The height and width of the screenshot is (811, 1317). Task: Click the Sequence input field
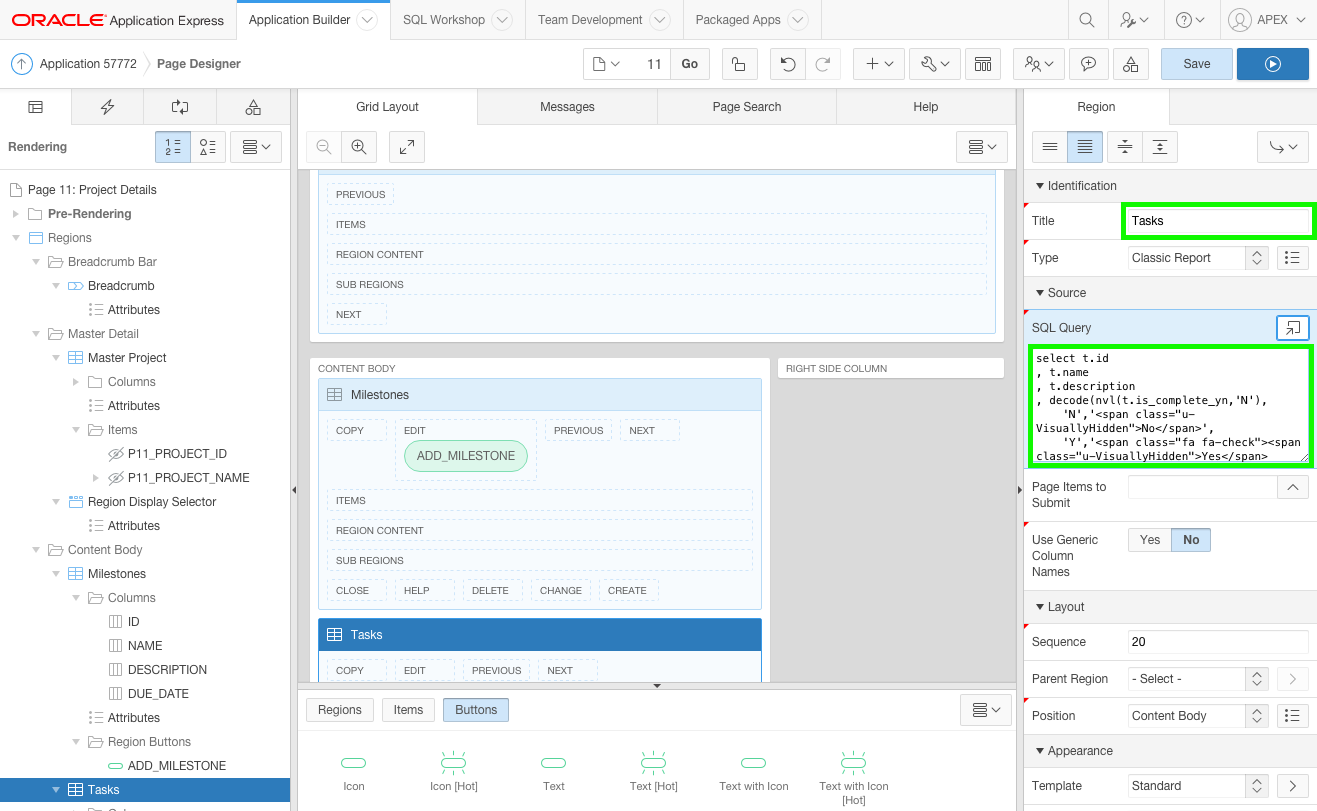pyautogui.click(x=1217, y=642)
